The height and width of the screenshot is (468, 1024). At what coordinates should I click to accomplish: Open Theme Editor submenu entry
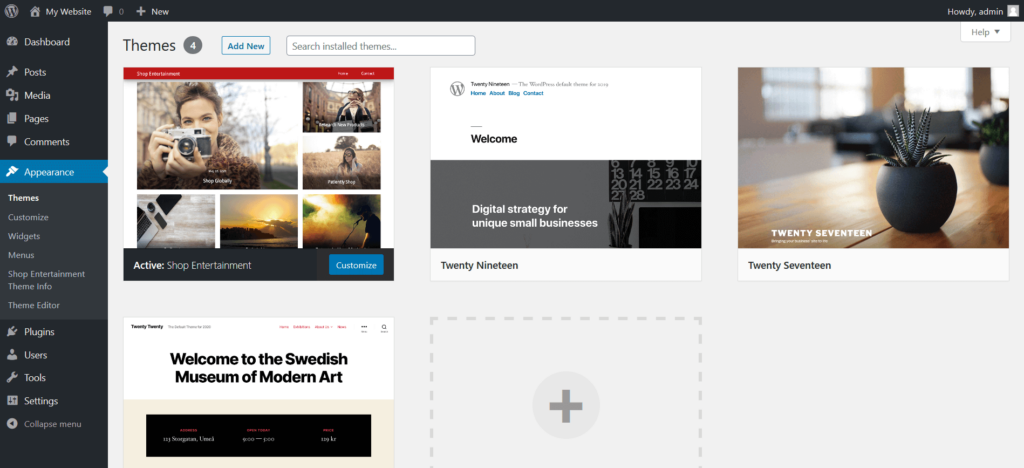(x=34, y=305)
